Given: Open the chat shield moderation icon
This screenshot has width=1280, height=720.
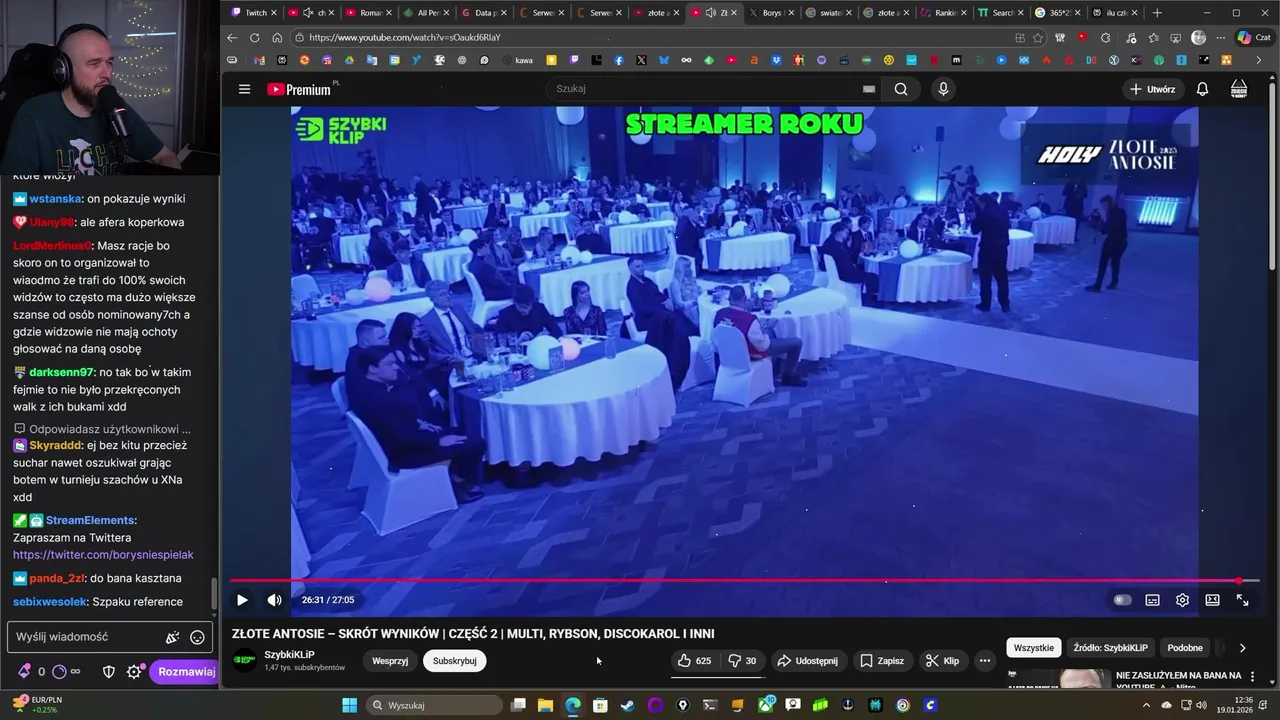Looking at the screenshot, I should (109, 672).
